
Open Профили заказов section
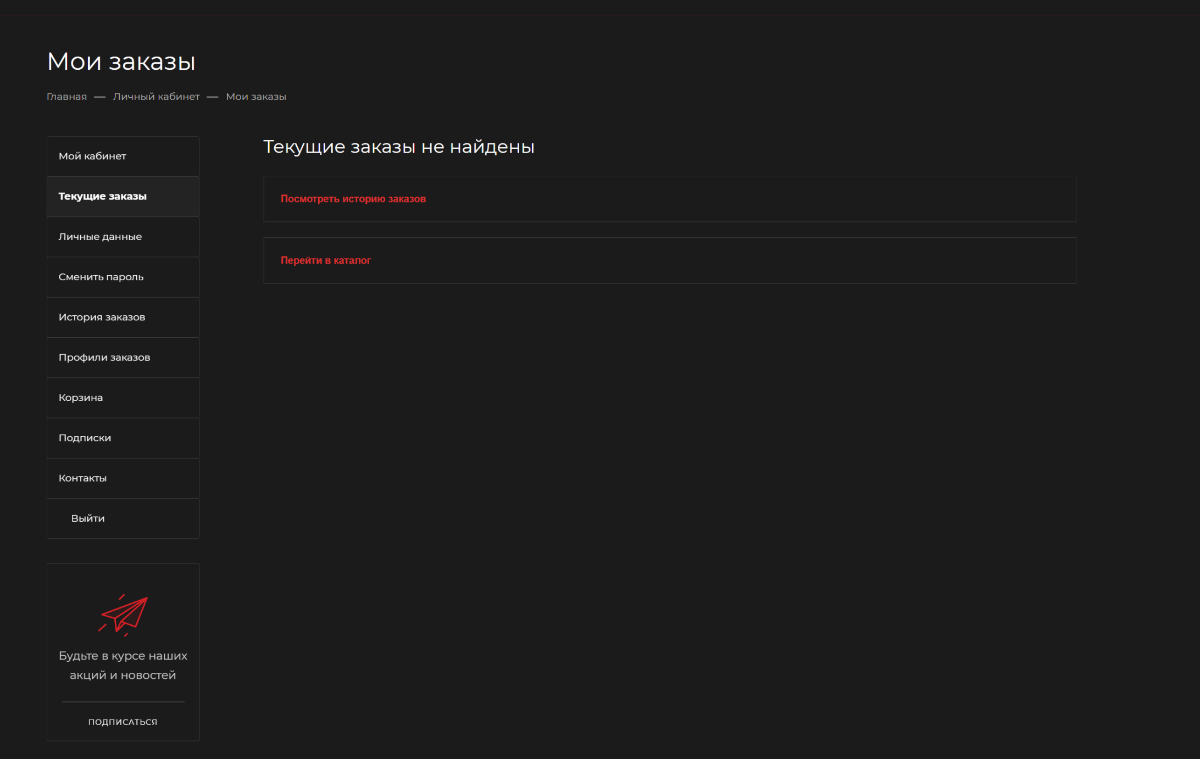[105, 357]
